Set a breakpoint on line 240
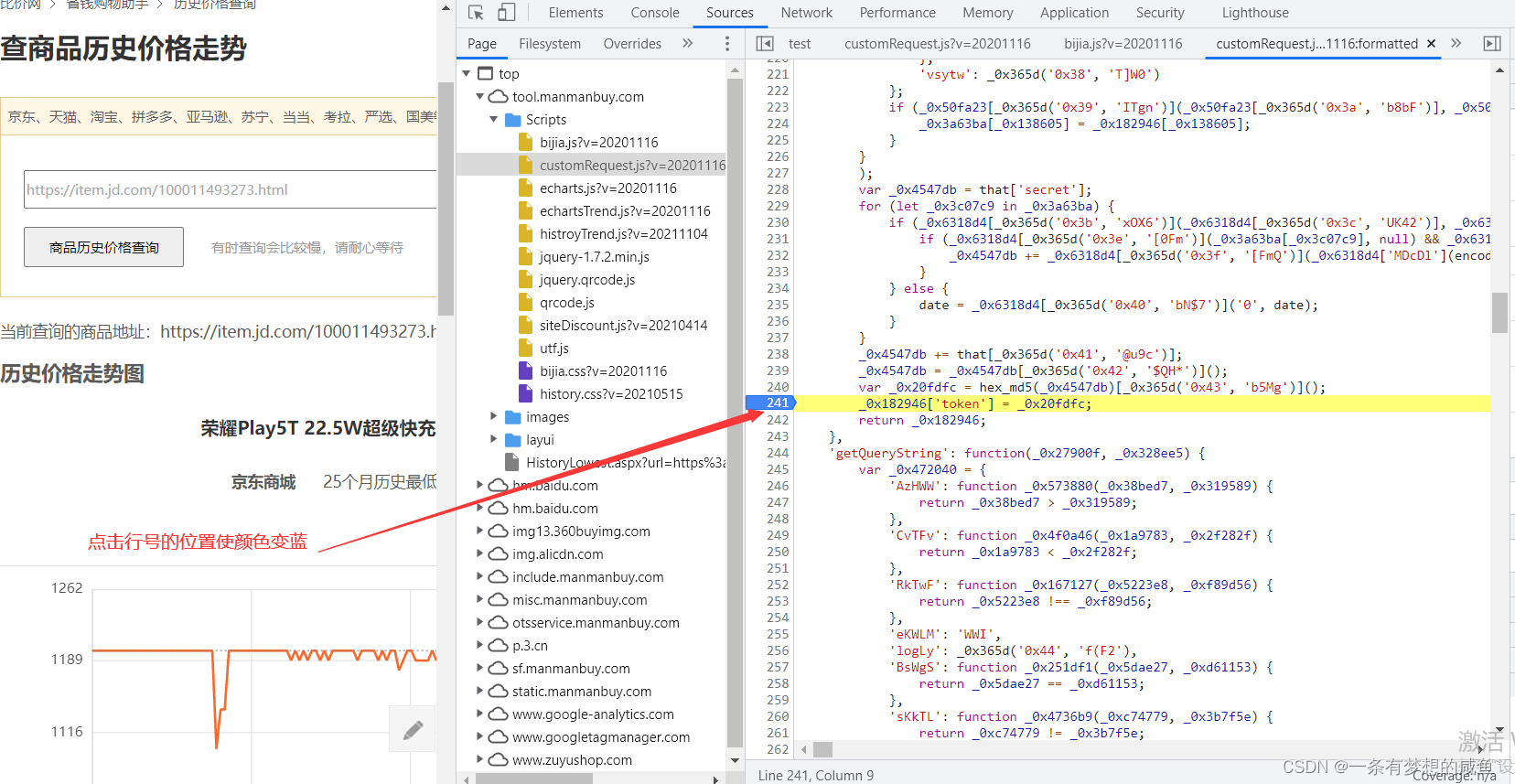Image resolution: width=1515 pixels, height=784 pixels. 777,387
